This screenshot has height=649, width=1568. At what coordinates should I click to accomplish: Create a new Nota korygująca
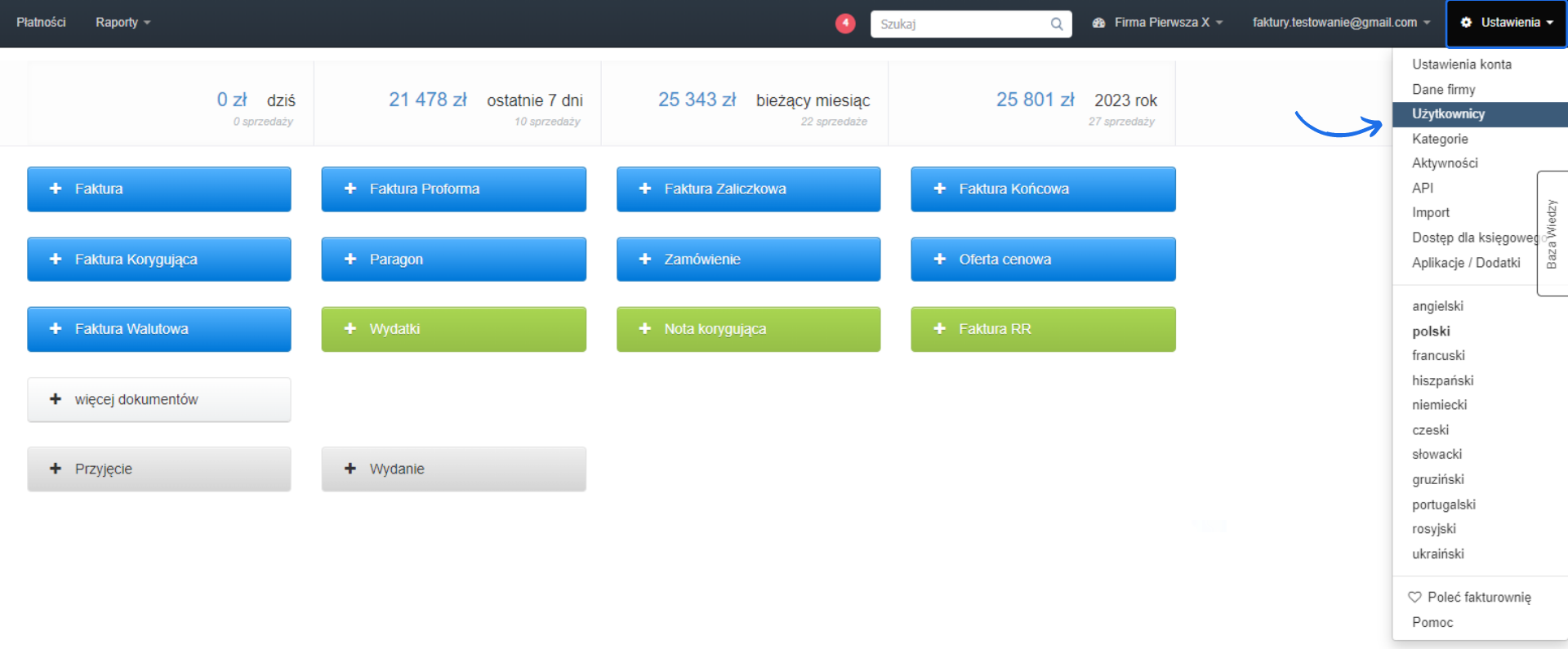[749, 329]
